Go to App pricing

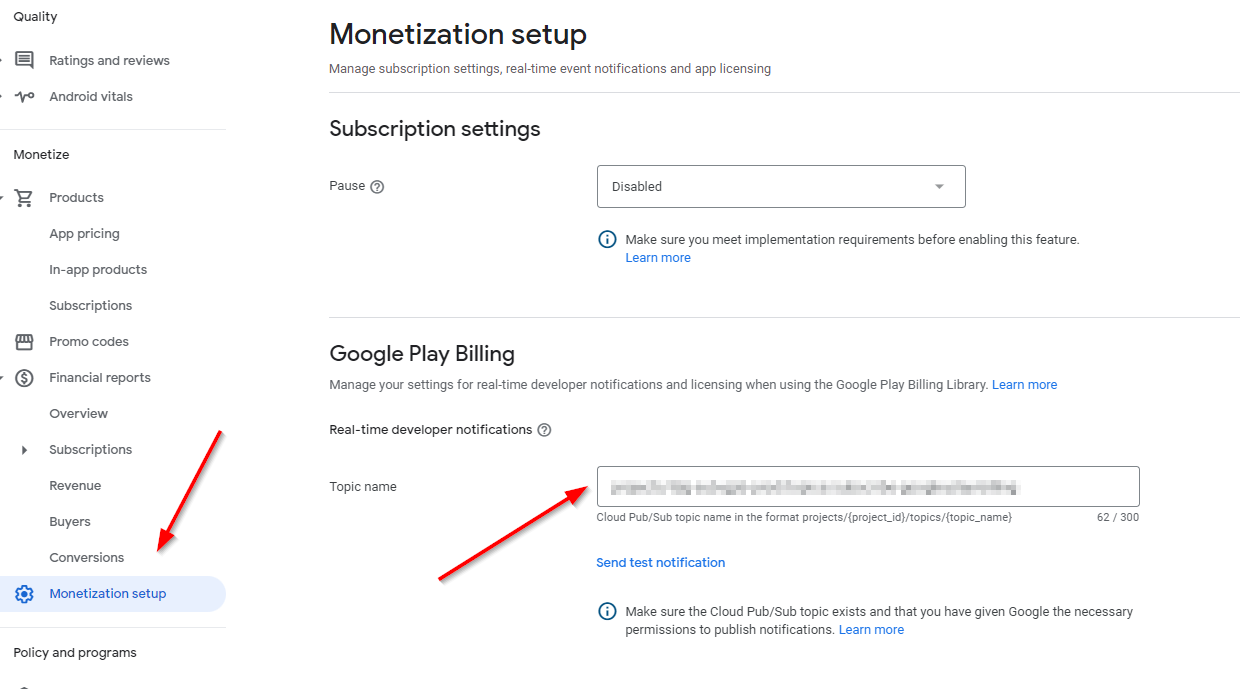(x=84, y=234)
